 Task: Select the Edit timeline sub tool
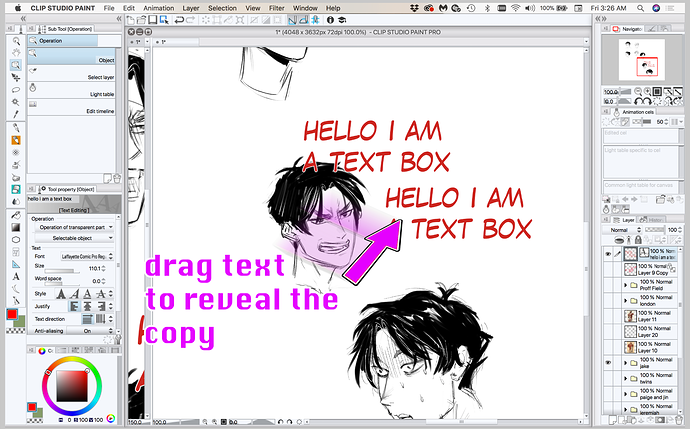pos(75,110)
